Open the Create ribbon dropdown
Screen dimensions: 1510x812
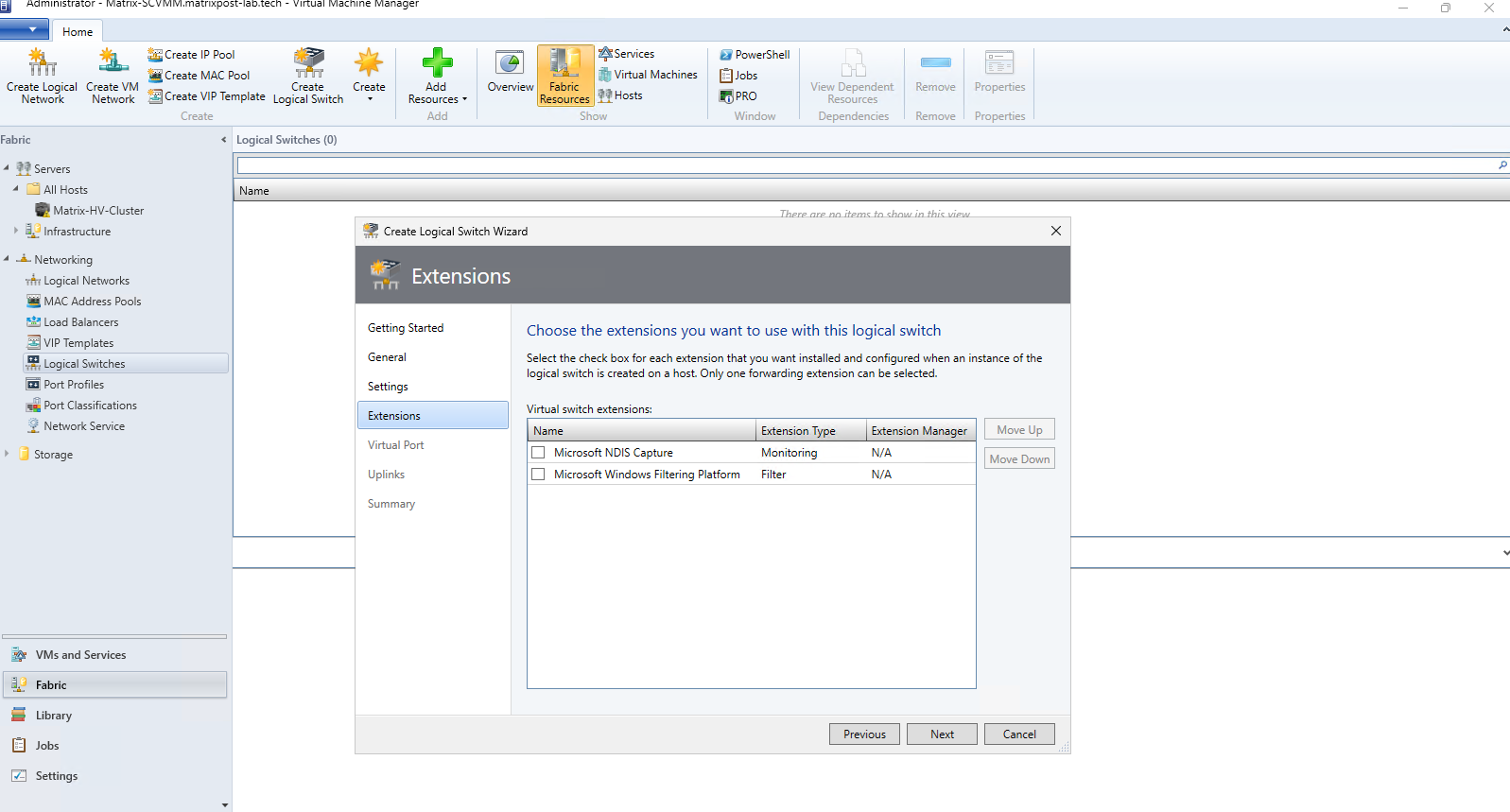pos(369,76)
